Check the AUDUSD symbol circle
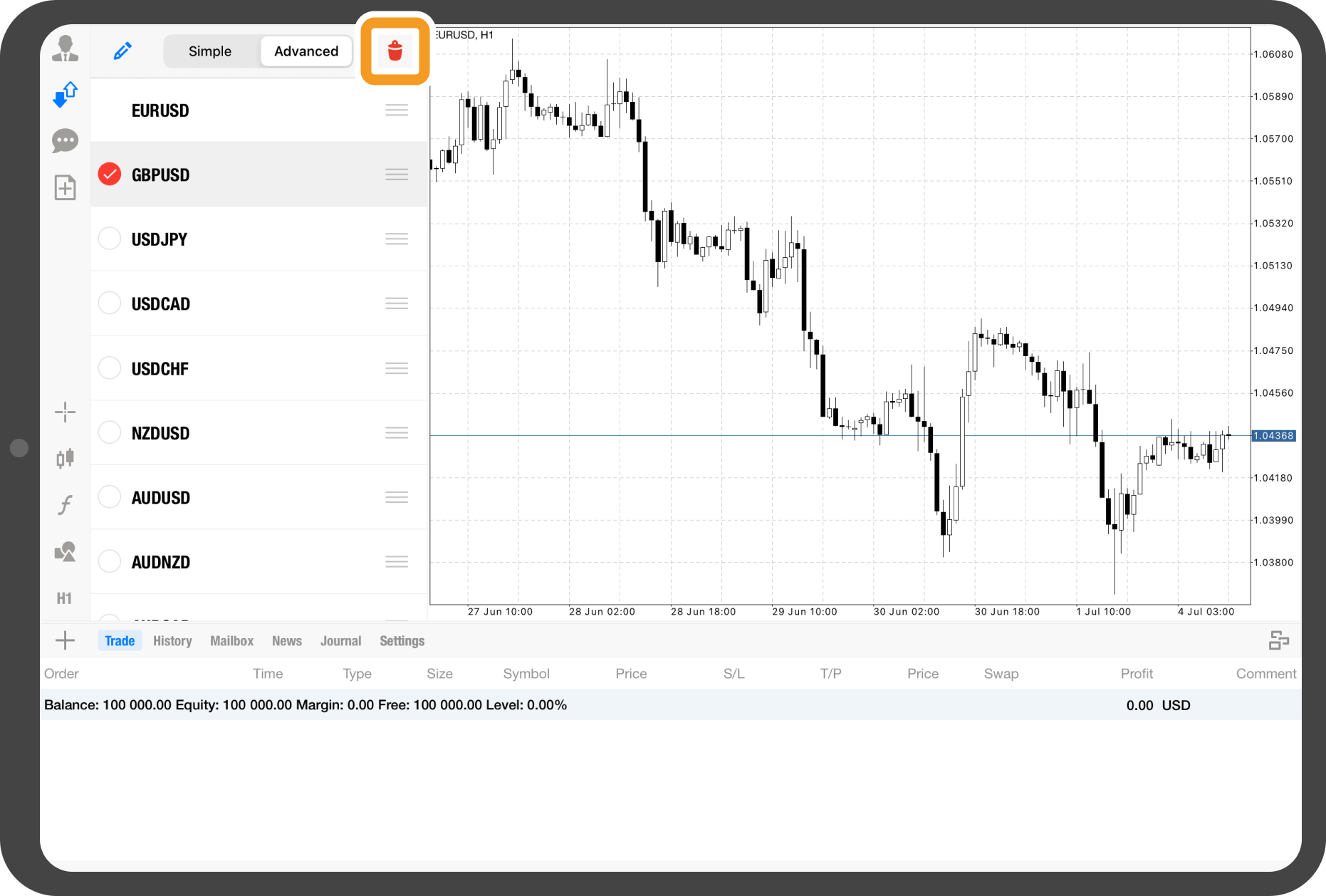 [110, 497]
